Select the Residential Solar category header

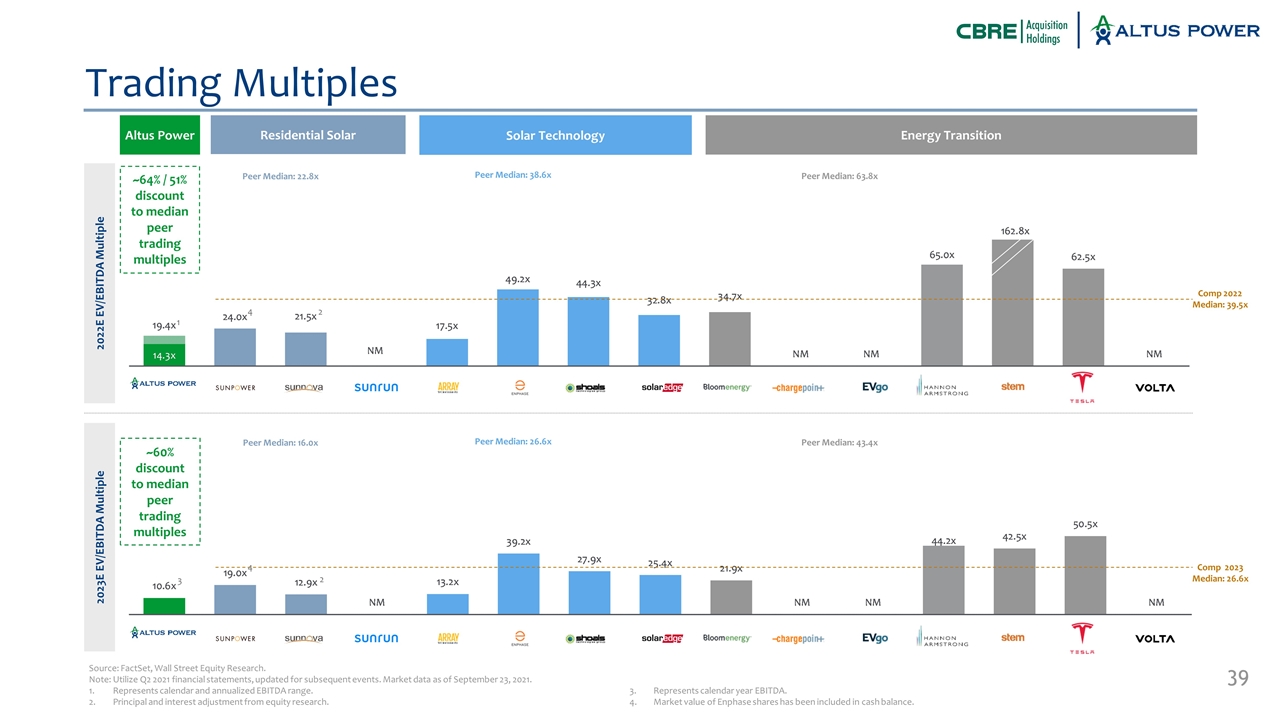(308, 135)
